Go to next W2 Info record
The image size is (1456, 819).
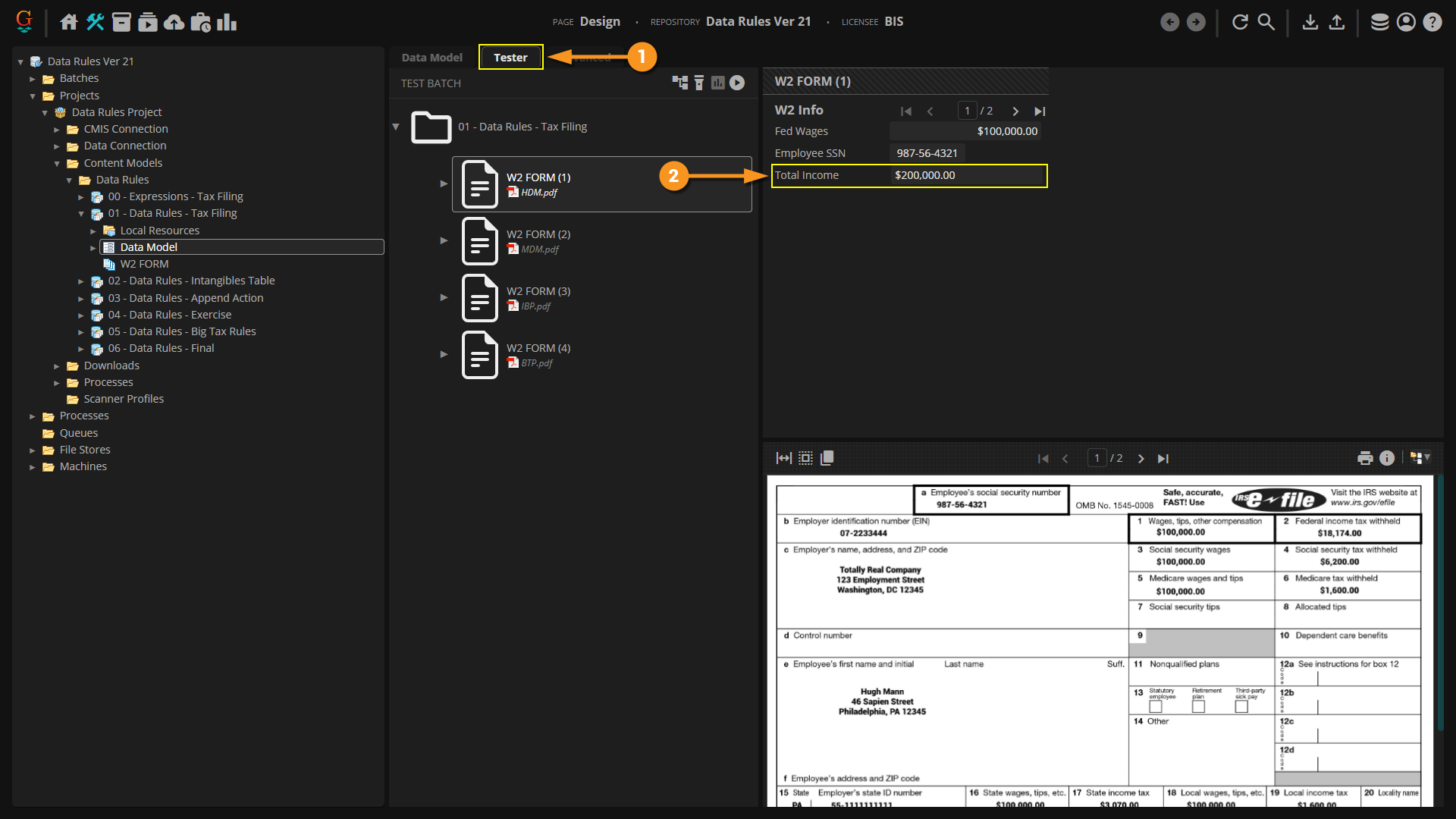1015,111
